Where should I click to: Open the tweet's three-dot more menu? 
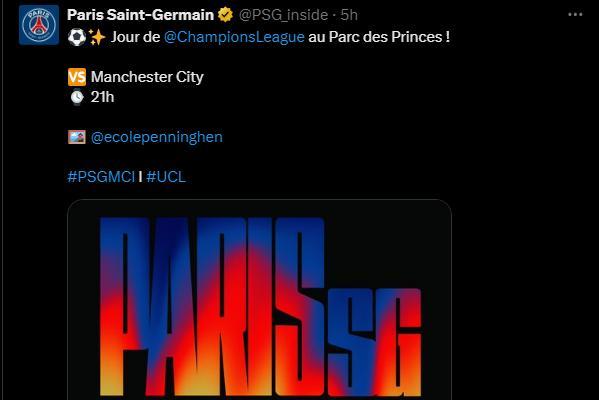(x=575, y=15)
